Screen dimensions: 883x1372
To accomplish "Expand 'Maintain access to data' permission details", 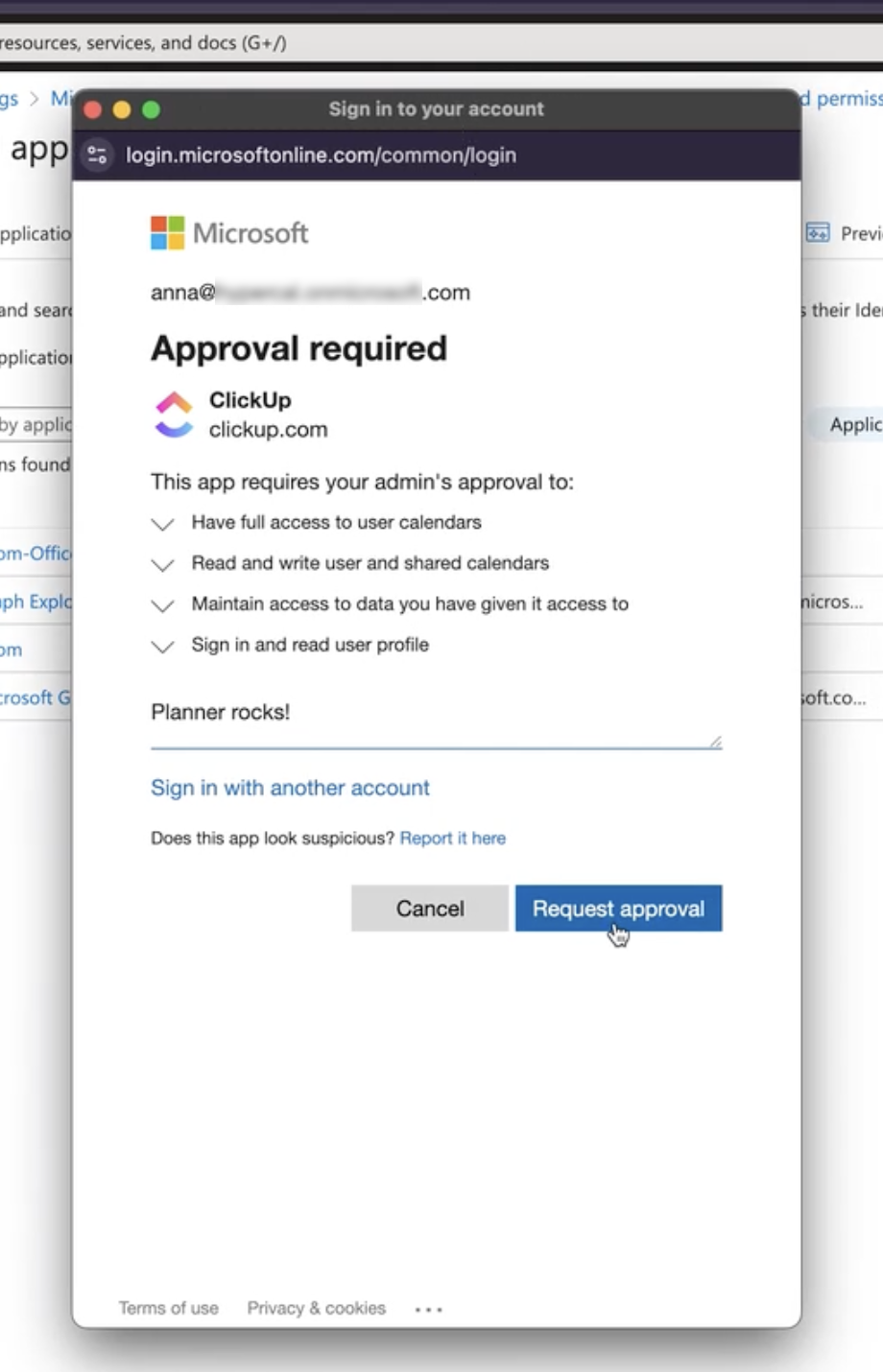I will coord(163,605).
